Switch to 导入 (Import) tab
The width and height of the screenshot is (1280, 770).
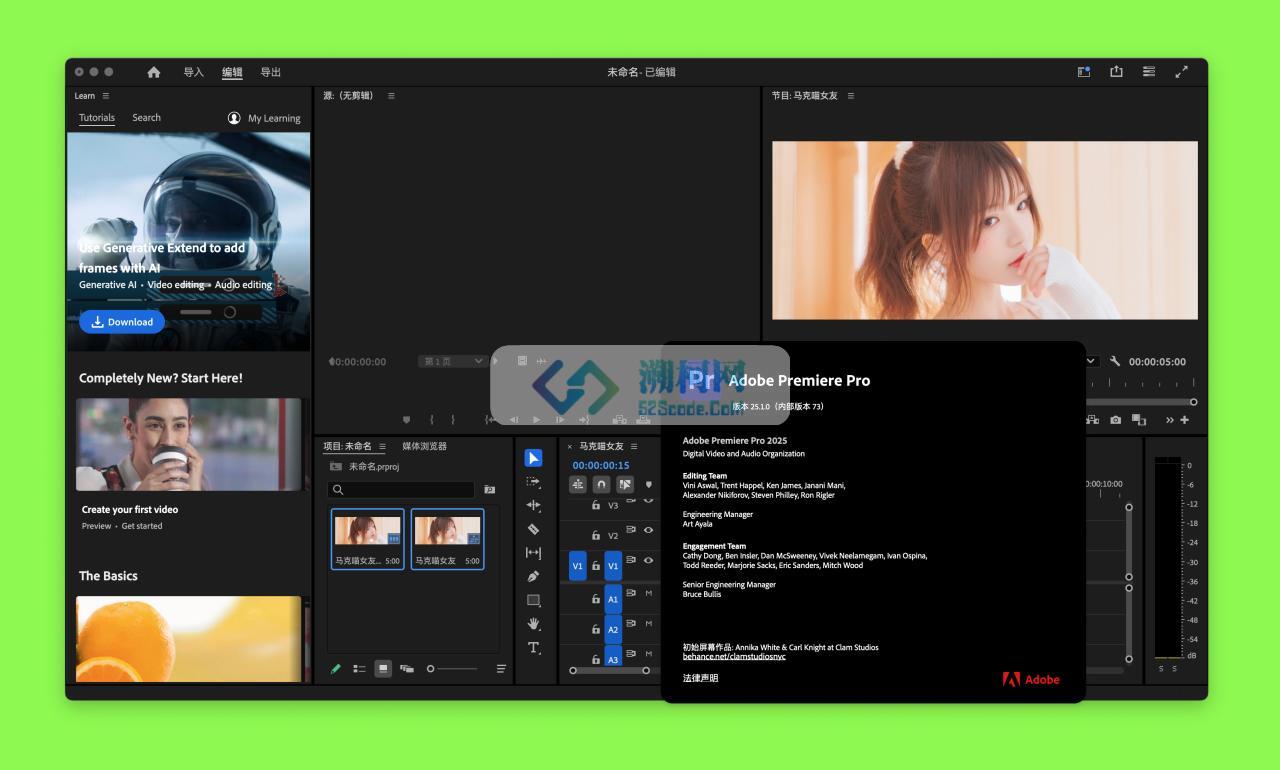point(193,72)
